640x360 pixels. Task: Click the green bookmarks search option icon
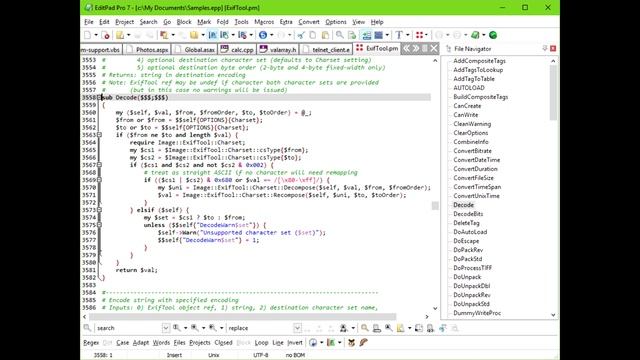tap(331, 342)
